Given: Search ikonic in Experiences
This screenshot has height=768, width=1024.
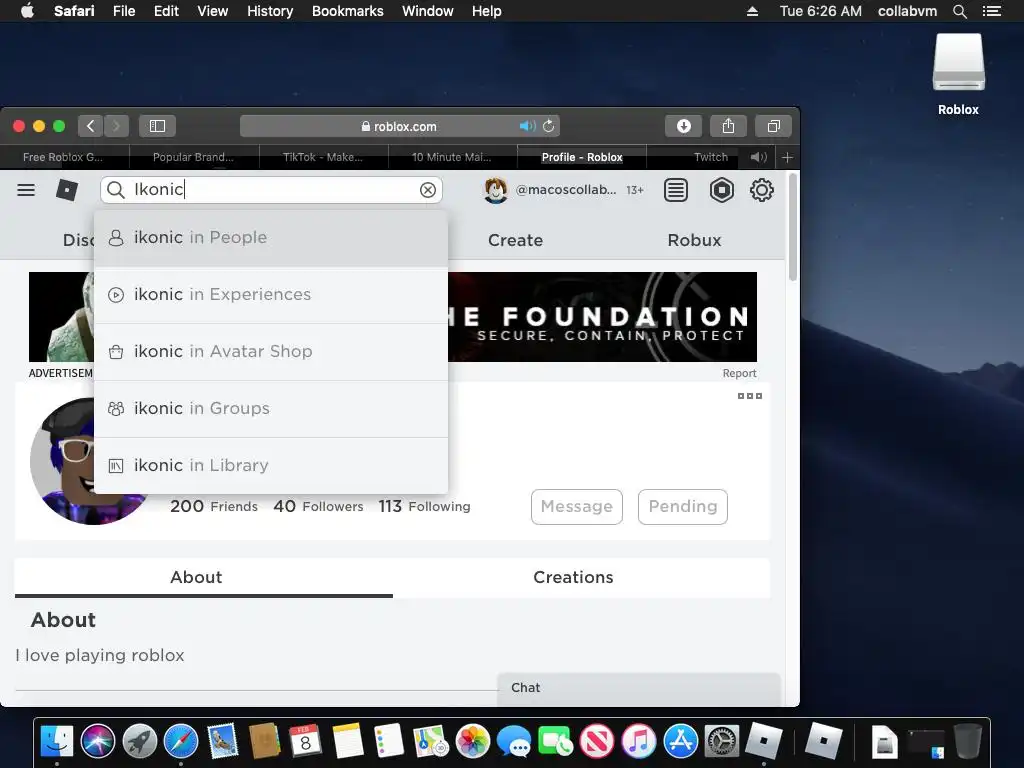Looking at the screenshot, I should pyautogui.click(x=271, y=295).
